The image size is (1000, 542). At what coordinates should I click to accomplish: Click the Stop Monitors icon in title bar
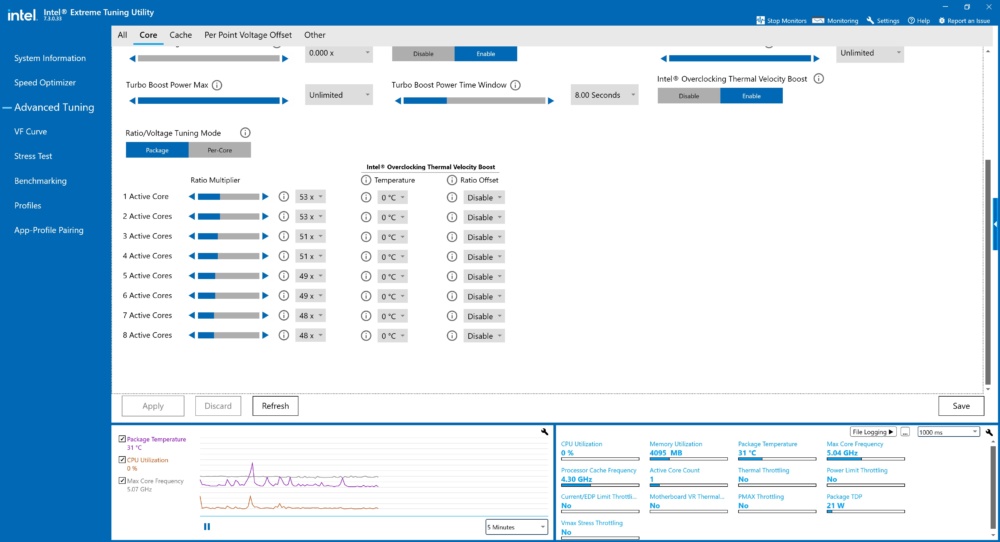pos(760,20)
